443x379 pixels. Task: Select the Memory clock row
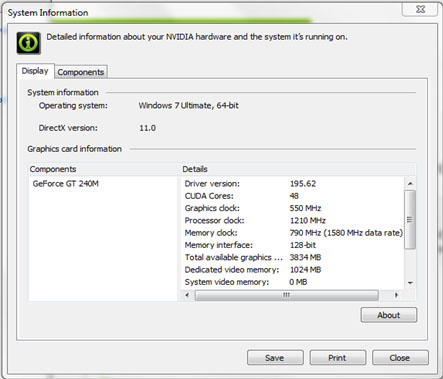[x=293, y=233]
